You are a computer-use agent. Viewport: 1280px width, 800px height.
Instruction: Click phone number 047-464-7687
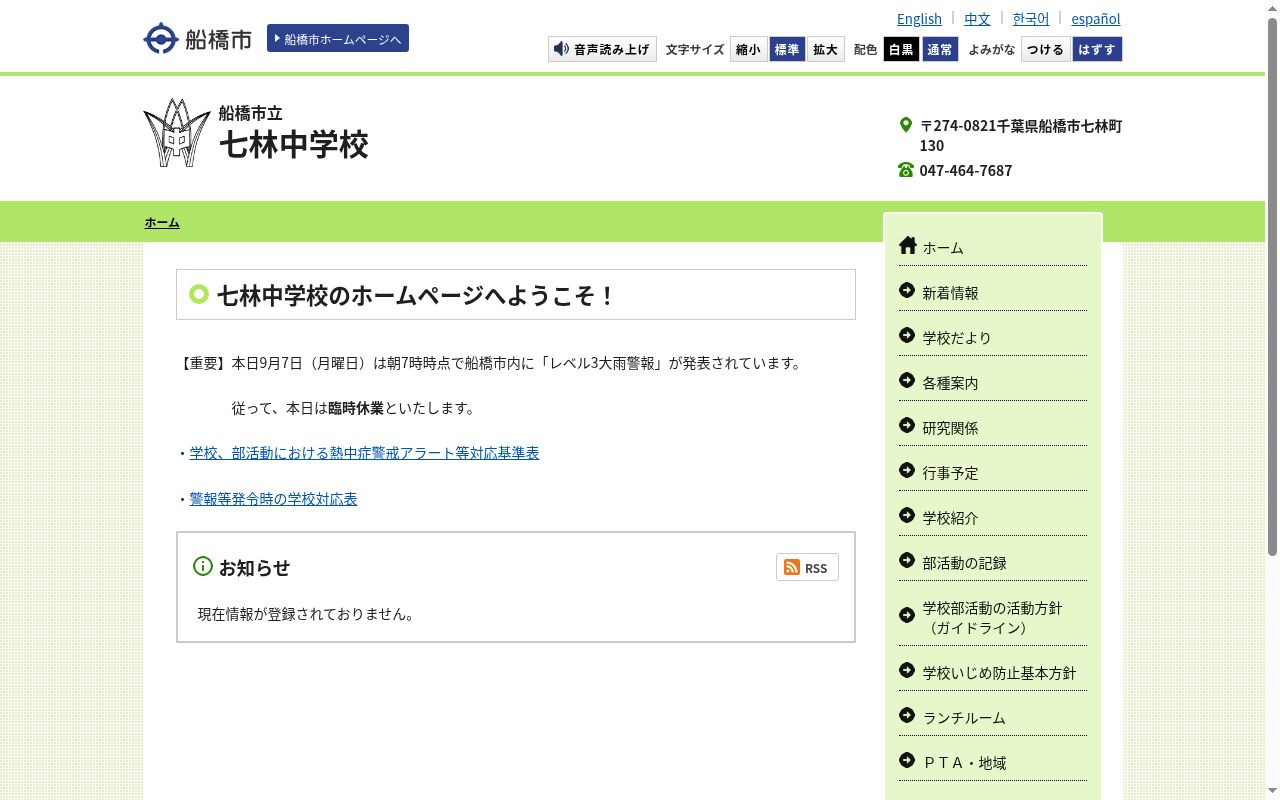(966, 170)
